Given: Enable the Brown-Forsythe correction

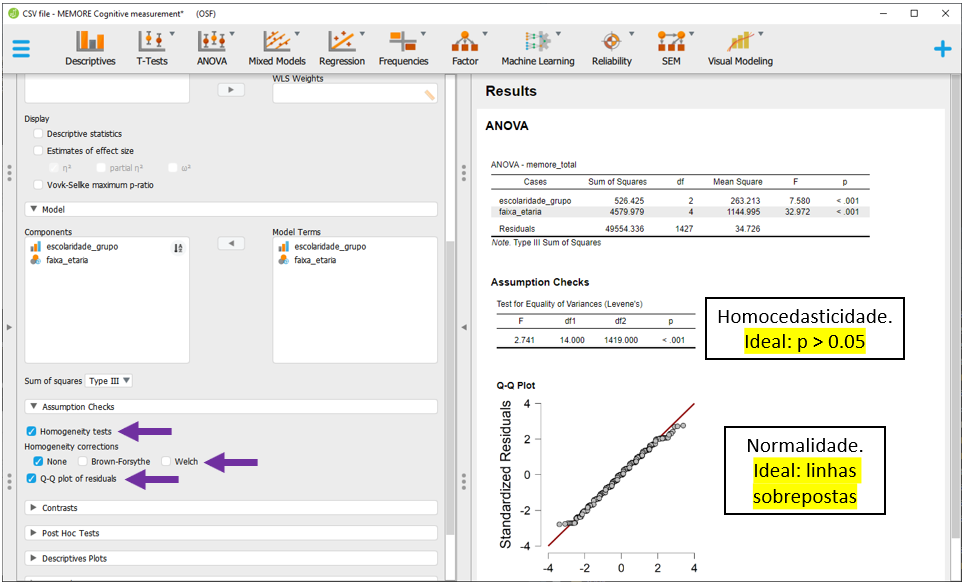Looking at the screenshot, I should pyautogui.click(x=82, y=461).
